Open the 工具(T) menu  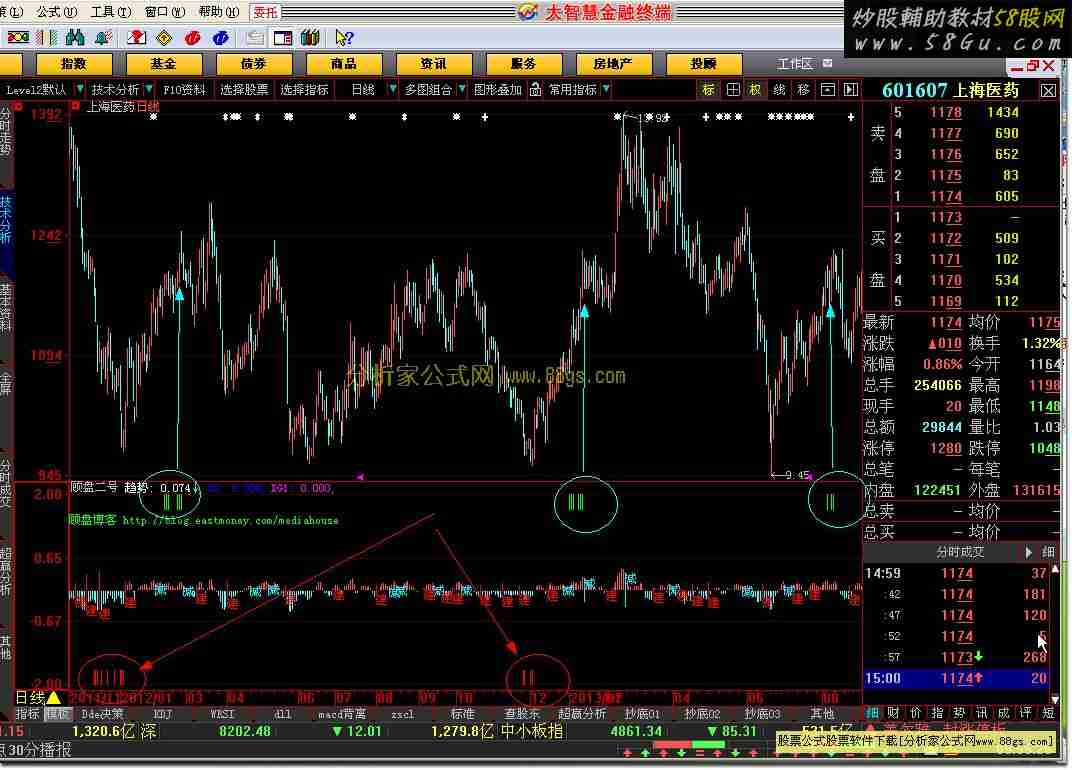tap(111, 12)
